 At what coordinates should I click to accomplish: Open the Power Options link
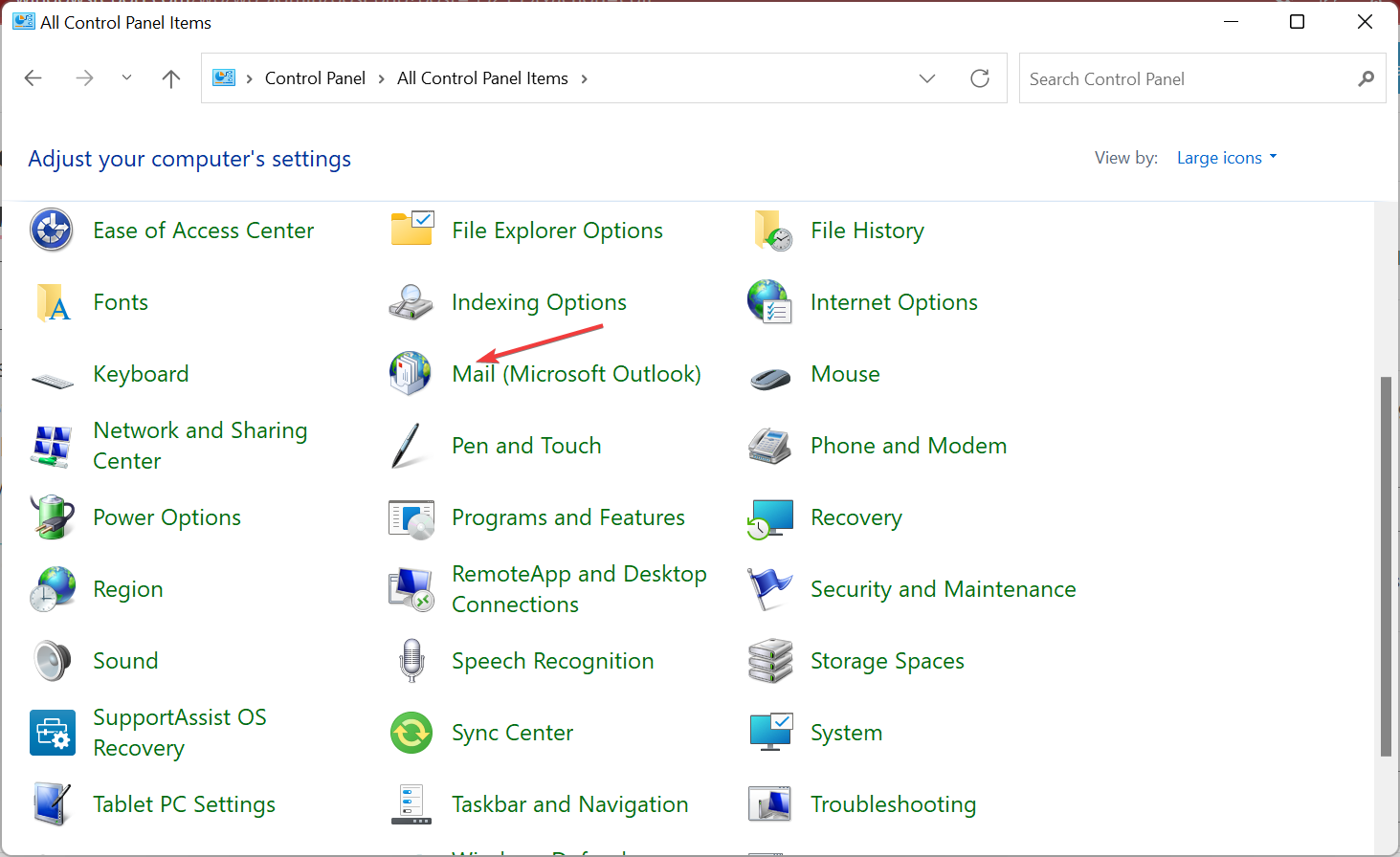pos(167,517)
